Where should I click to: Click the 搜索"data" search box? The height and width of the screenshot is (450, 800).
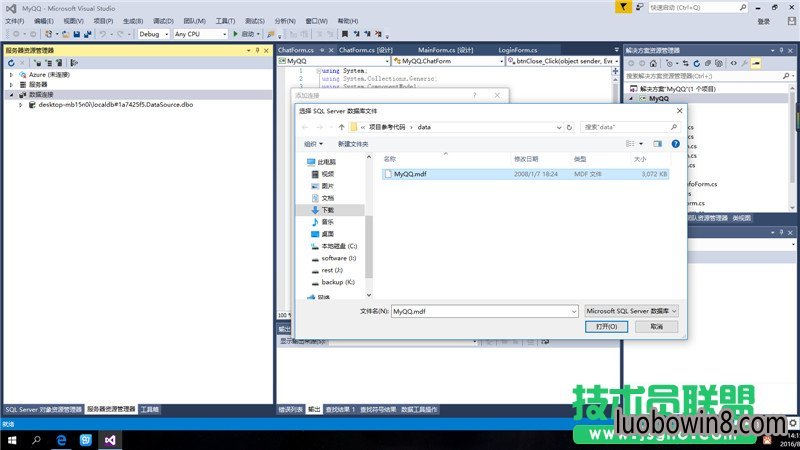tap(631, 127)
